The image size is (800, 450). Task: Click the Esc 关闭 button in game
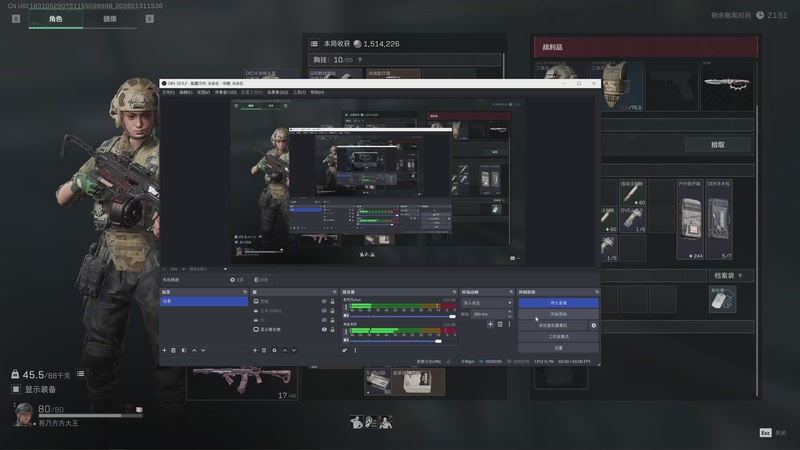point(773,433)
